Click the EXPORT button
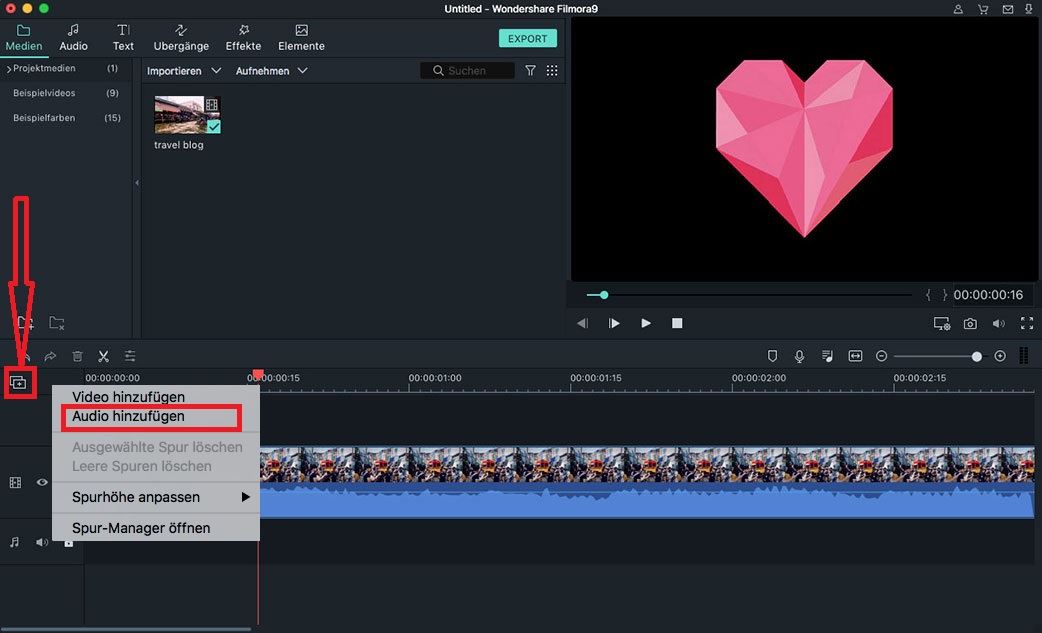The height and width of the screenshot is (633, 1042). point(528,39)
